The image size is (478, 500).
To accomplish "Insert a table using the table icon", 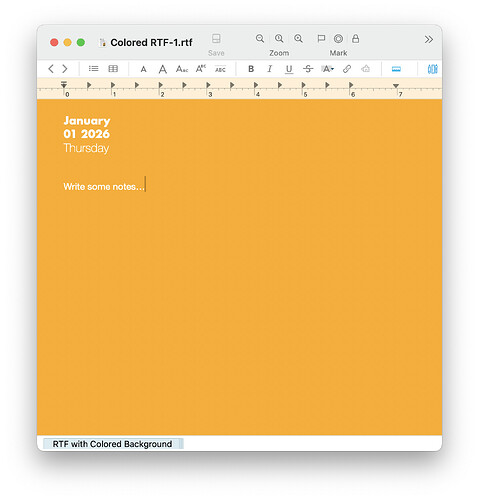I will click(113, 69).
